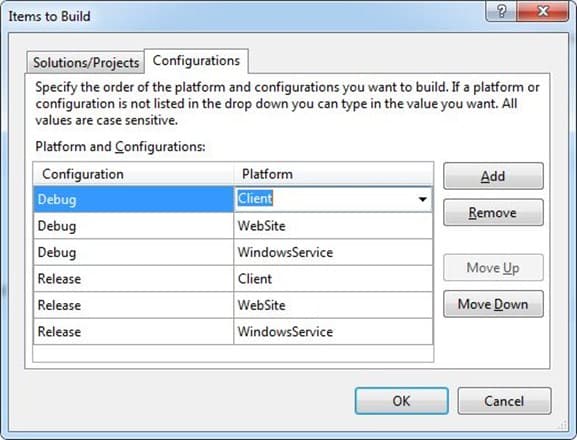Screen dimensions: 577x440
Task: Click the Configuration column header
Action: [x=133, y=174]
